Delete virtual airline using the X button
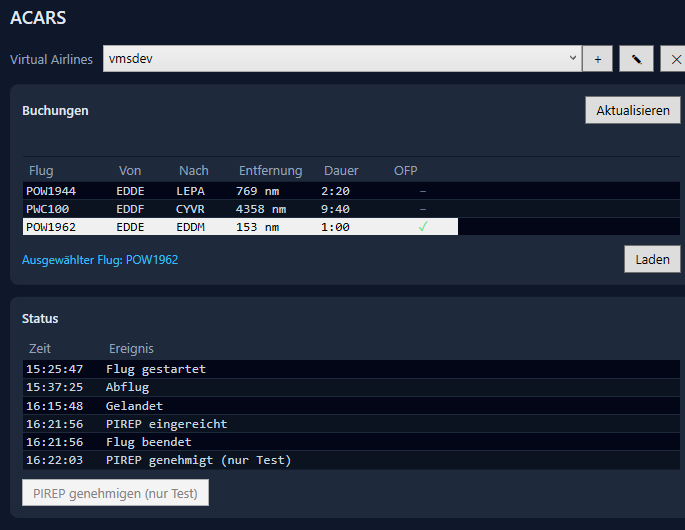The height and width of the screenshot is (530, 685). [675, 59]
